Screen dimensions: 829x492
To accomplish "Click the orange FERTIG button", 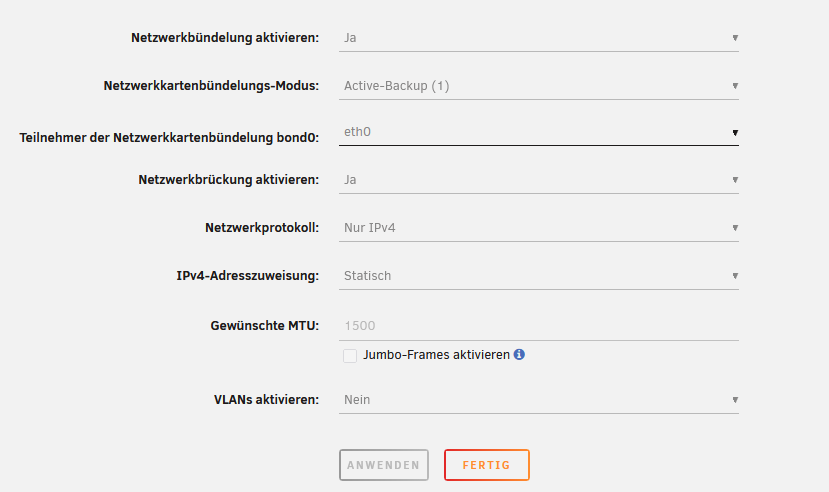I will pyautogui.click(x=487, y=465).
